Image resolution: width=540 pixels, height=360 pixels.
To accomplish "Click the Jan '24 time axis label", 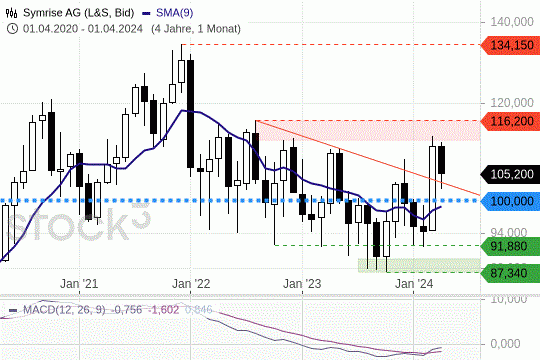I will click(x=414, y=284).
